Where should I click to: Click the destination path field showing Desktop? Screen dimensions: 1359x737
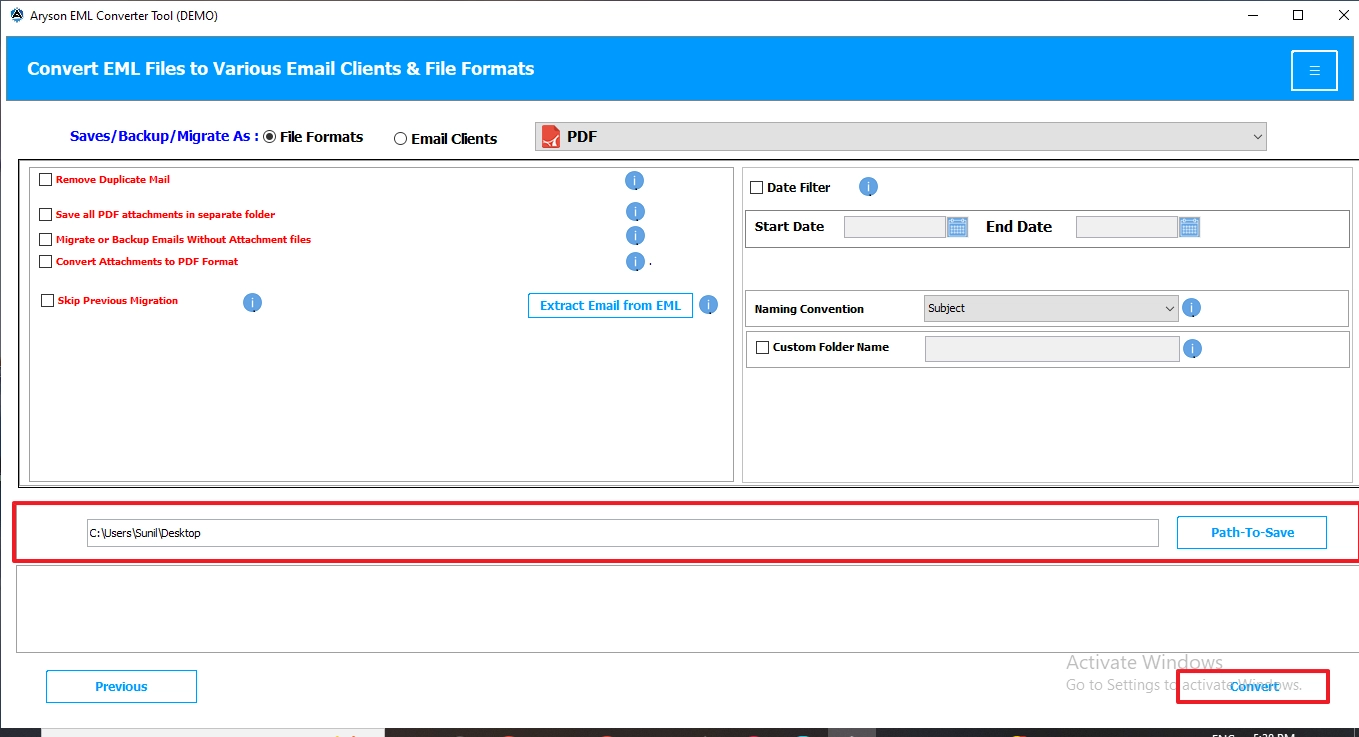click(x=622, y=533)
